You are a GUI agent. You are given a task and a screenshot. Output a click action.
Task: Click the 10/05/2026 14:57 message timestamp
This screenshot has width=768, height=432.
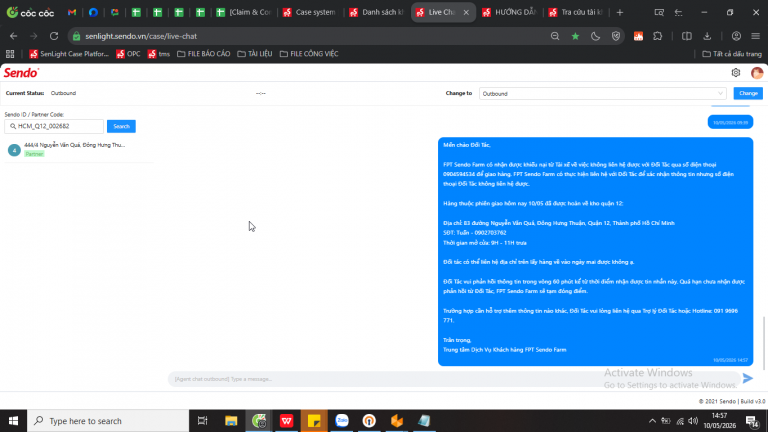coord(730,360)
